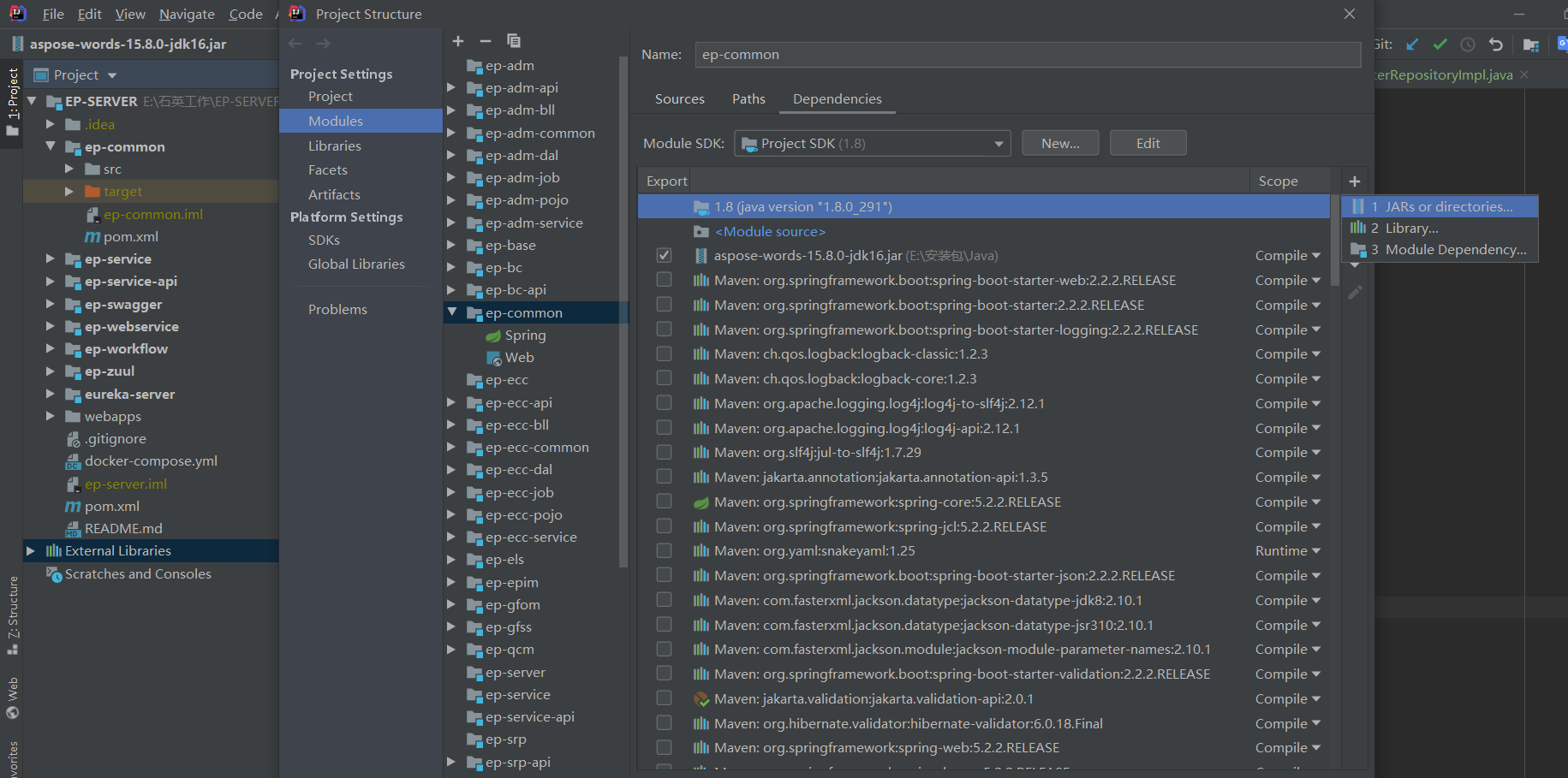Viewport: 1568px width, 778px height.
Task: Check export for hibernate-validator:6.0.18.Final
Action: tap(664, 723)
